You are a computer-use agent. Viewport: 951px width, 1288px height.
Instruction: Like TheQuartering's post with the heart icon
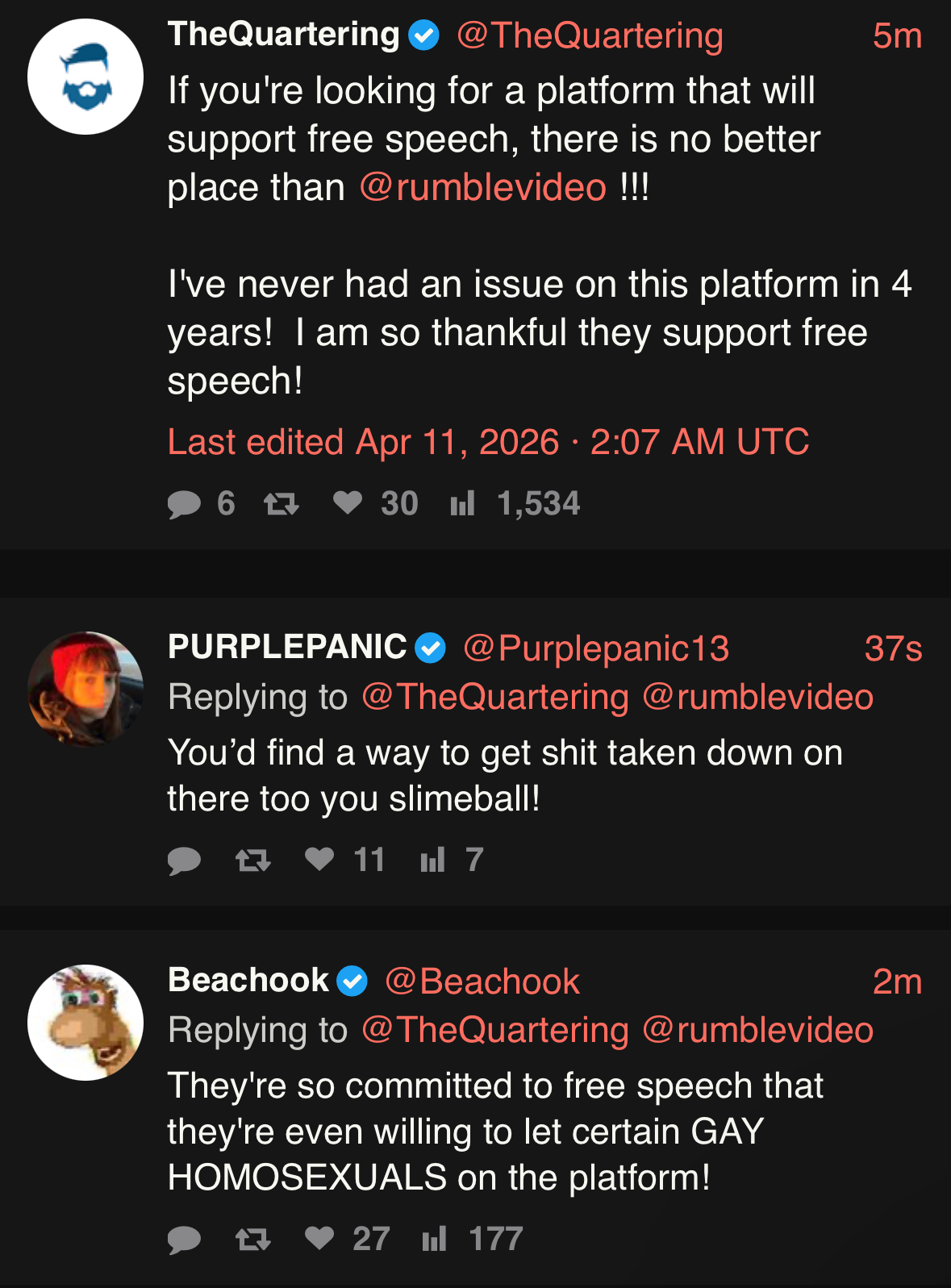point(348,503)
